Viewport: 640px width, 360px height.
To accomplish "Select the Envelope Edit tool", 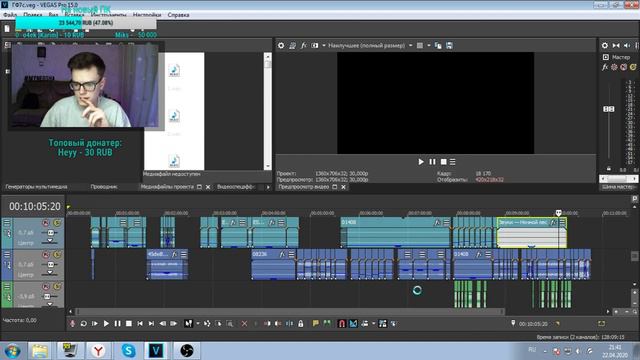I will pos(207,324).
